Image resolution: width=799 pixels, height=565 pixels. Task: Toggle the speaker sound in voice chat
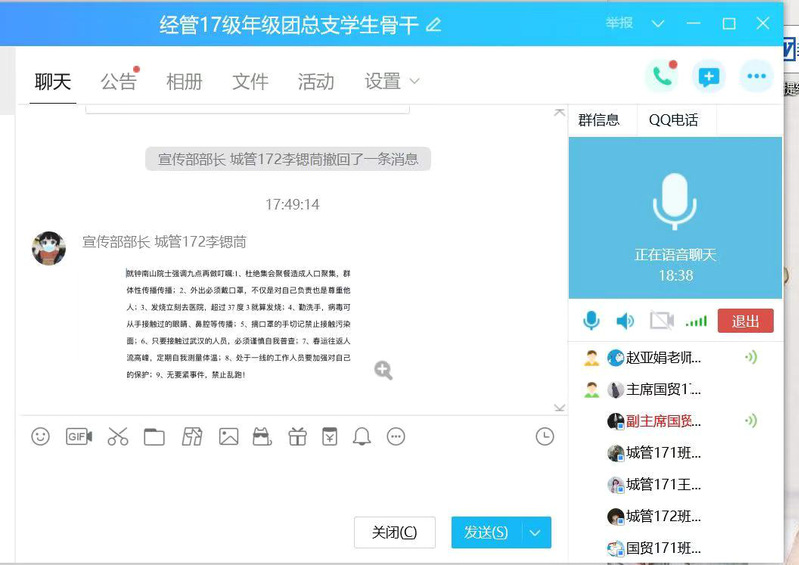[x=625, y=321]
